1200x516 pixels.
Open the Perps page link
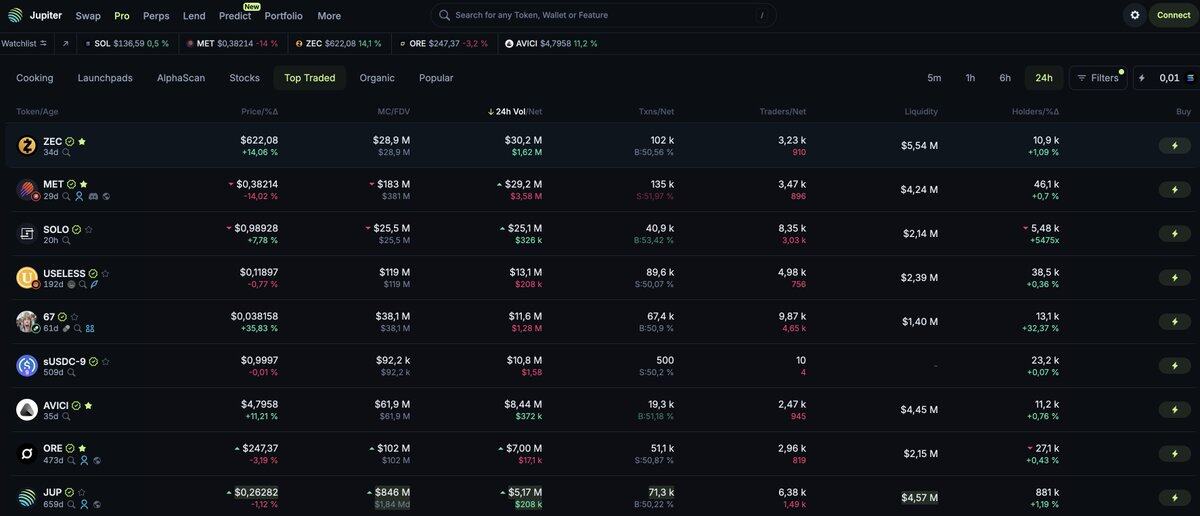[x=156, y=16]
